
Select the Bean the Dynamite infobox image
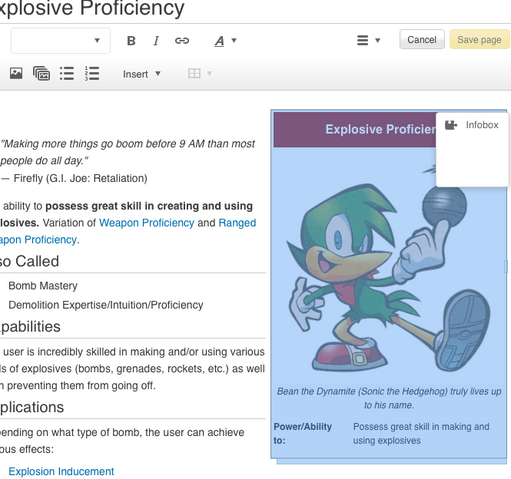tap(388, 266)
